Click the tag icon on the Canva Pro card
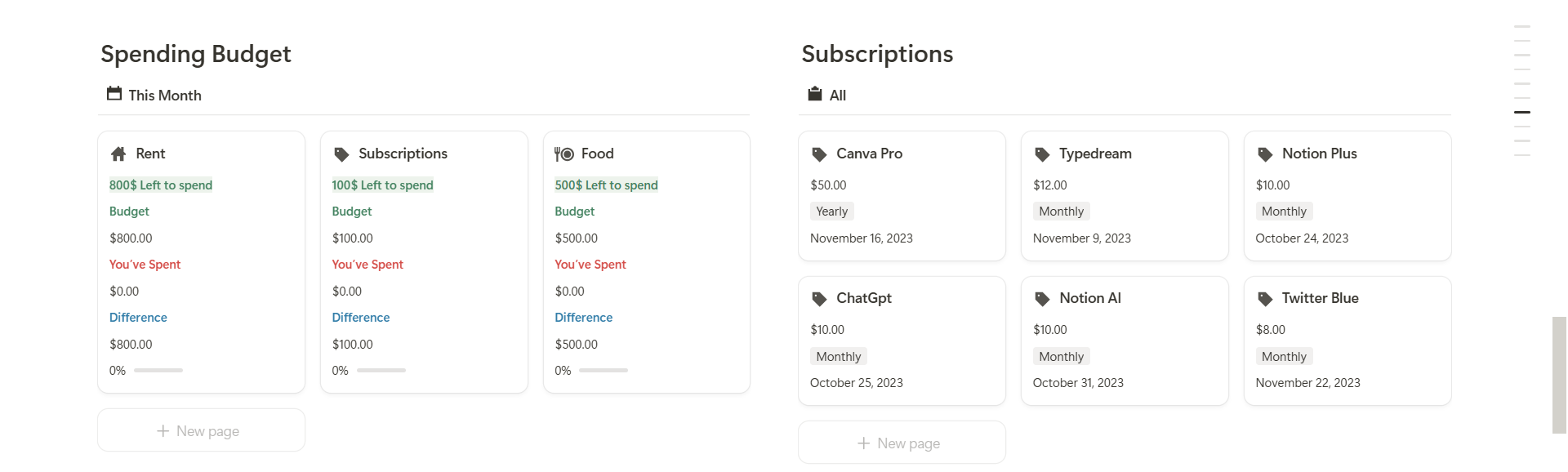The width and height of the screenshot is (1568, 472). pyautogui.click(x=819, y=154)
